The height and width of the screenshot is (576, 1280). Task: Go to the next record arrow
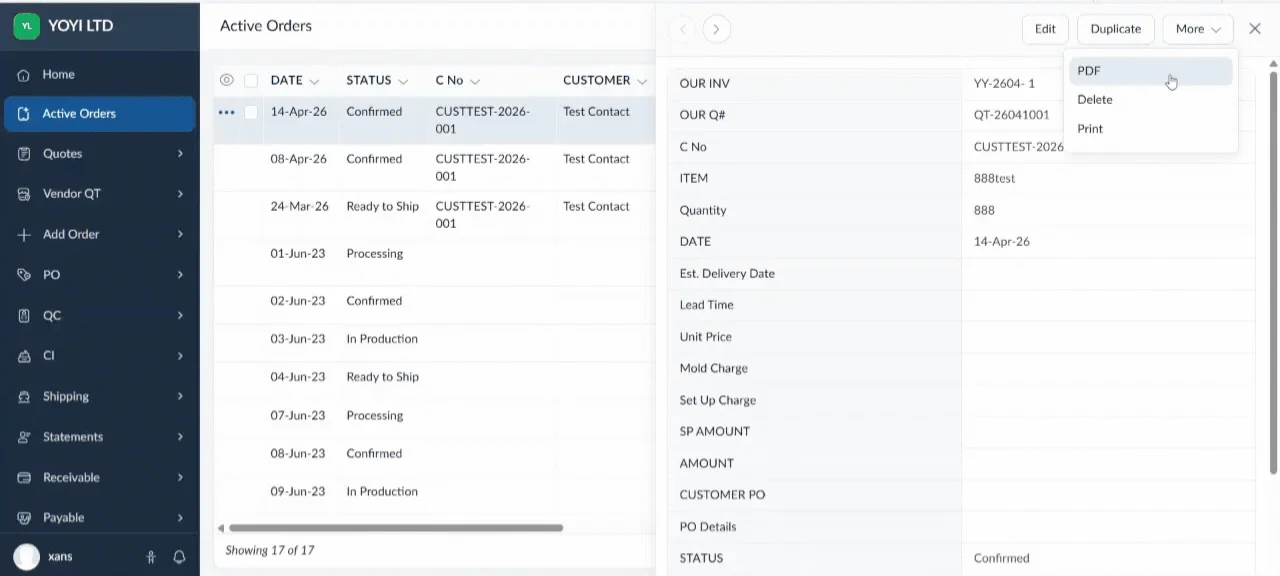[x=717, y=29]
